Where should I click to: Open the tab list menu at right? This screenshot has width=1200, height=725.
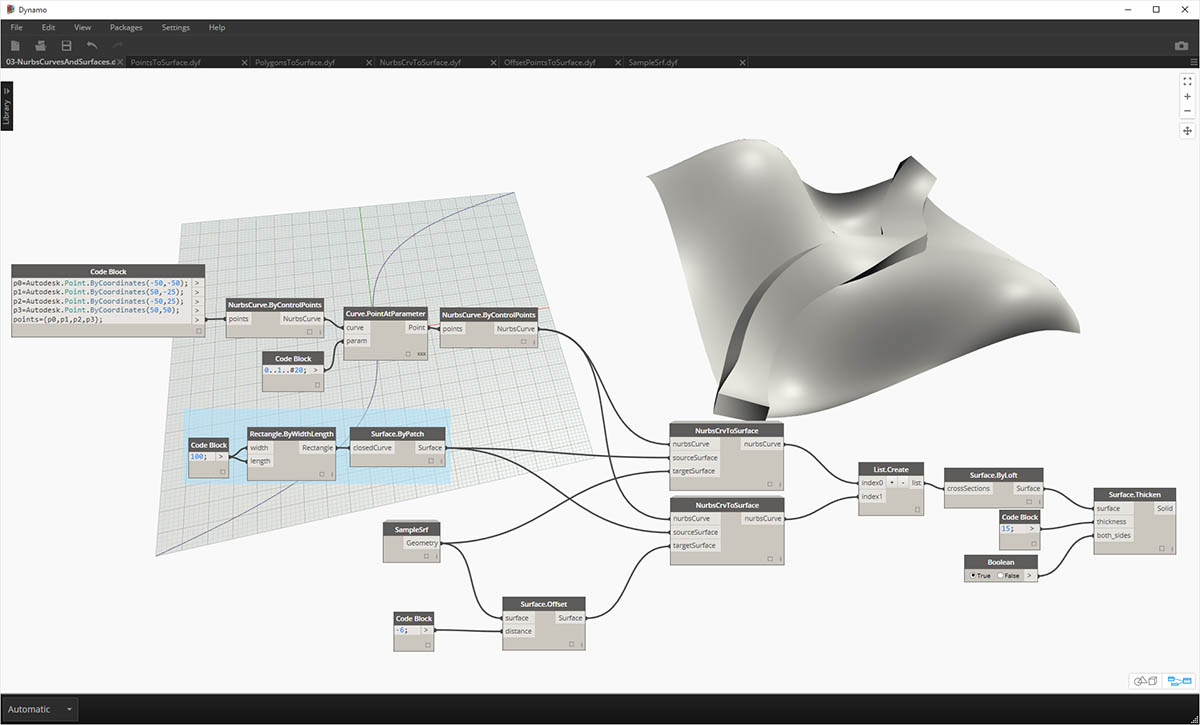coord(1193,62)
